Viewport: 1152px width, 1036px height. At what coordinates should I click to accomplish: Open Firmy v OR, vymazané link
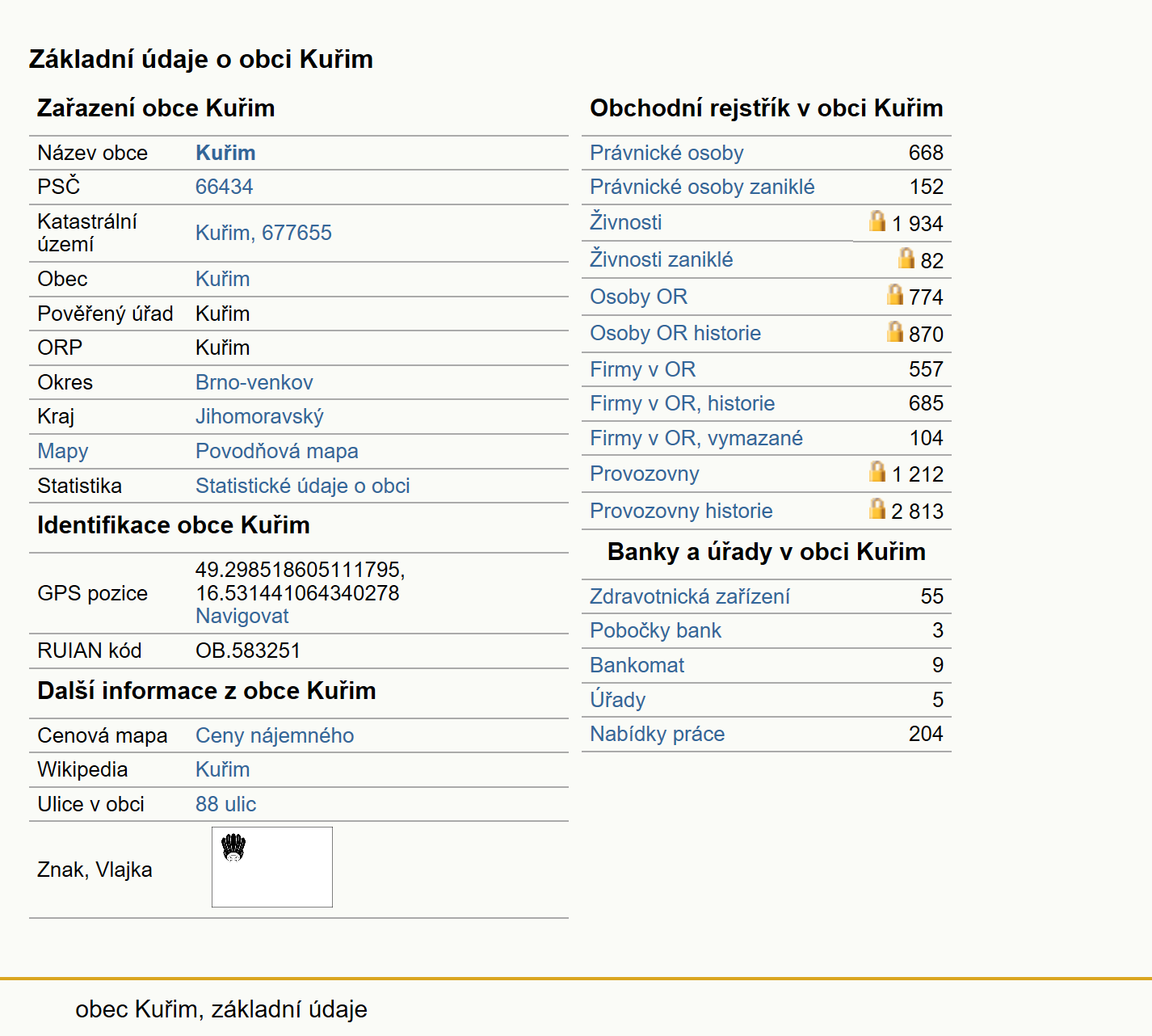696,438
